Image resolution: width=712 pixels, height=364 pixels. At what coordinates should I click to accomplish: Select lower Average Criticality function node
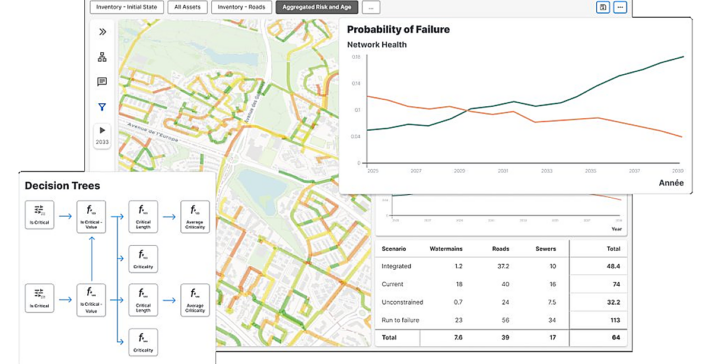pyautogui.click(x=195, y=300)
